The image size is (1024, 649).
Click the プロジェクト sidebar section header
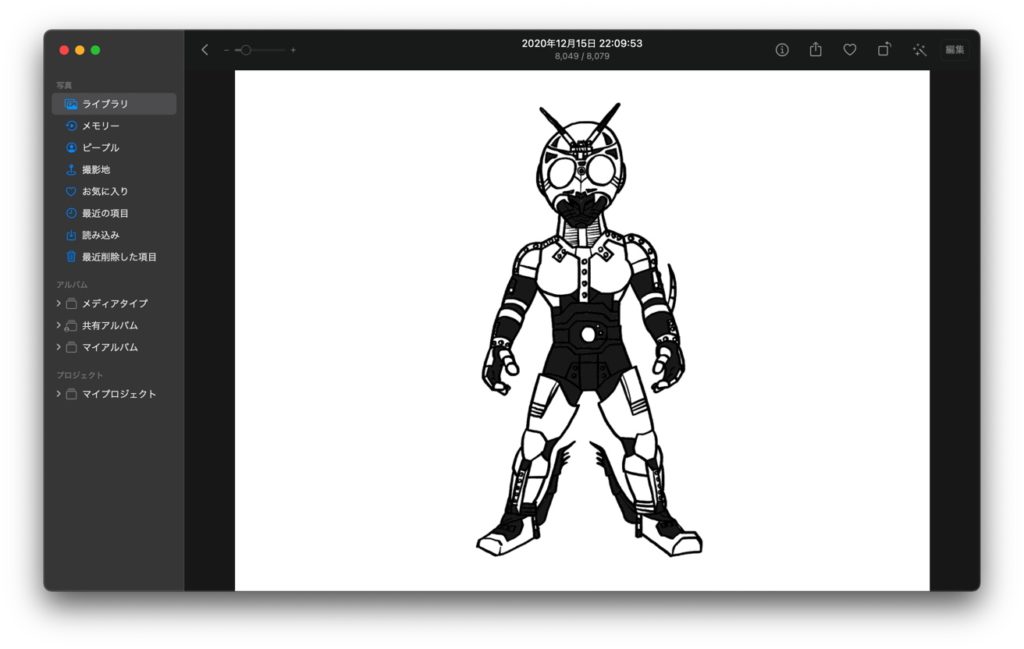80,375
